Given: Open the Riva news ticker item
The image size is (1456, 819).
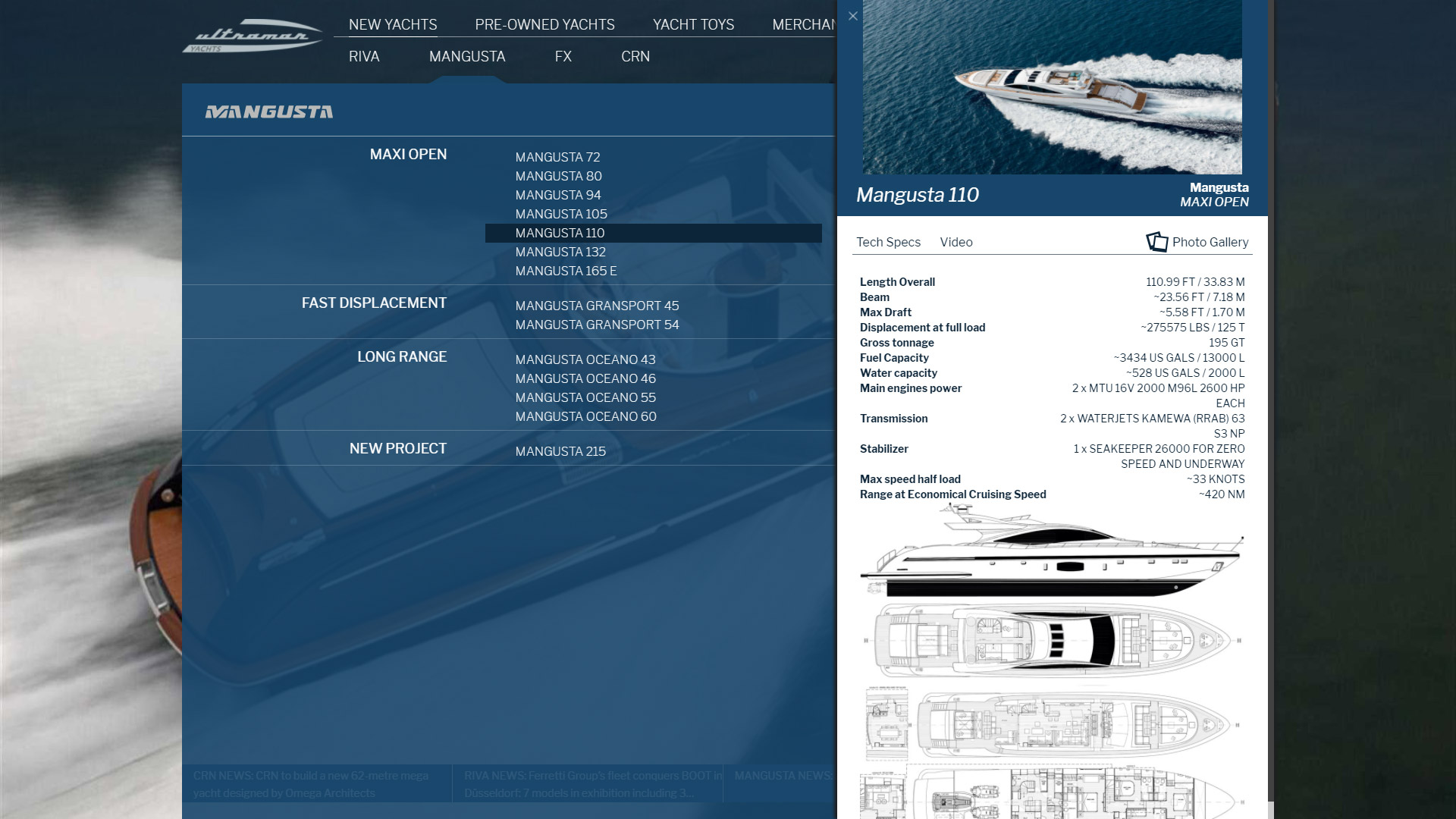Looking at the screenshot, I should 593,784.
